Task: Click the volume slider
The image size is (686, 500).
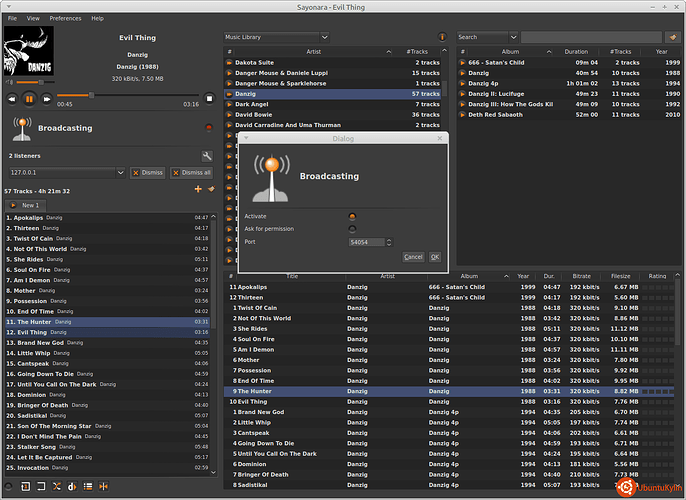Action: coord(35,82)
